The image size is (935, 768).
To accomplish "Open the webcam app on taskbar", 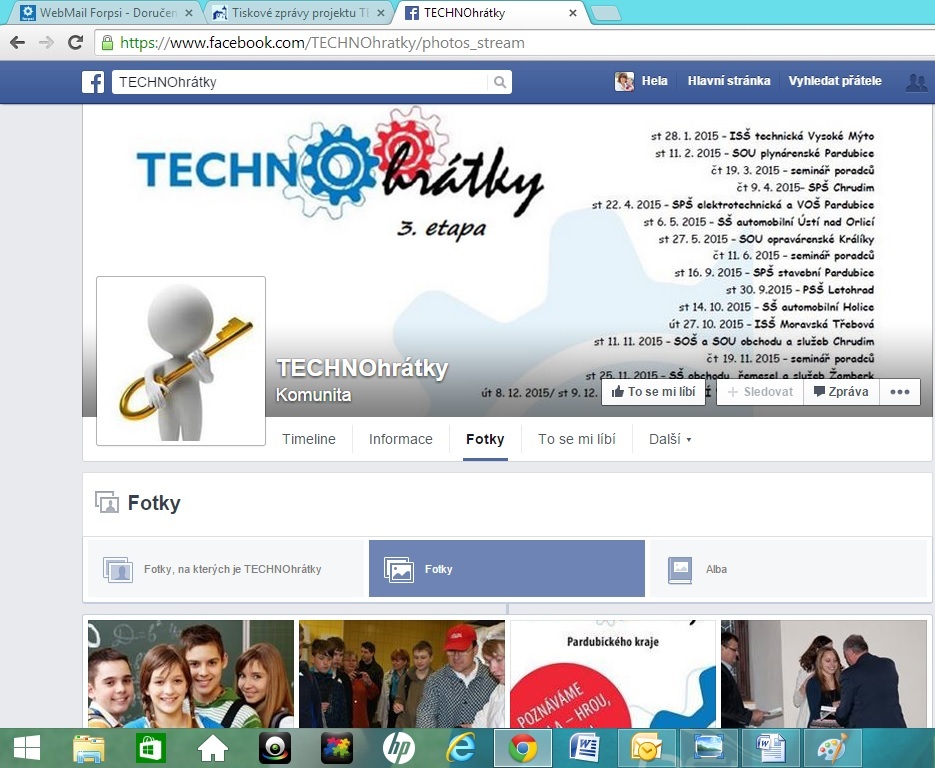I will click(275, 748).
